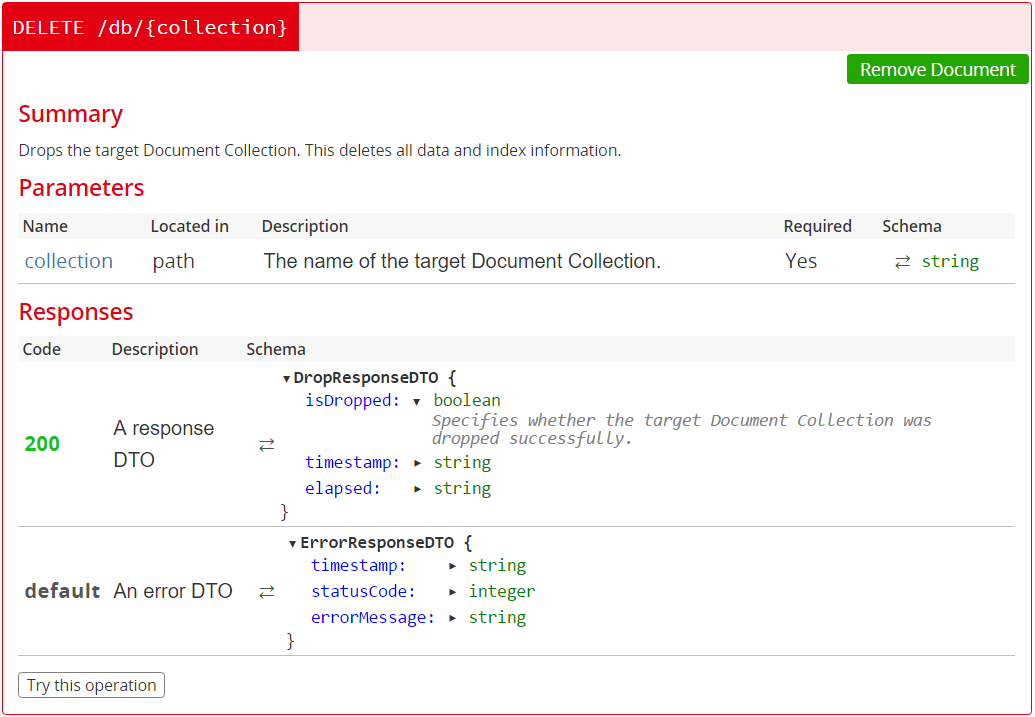Click the 'A response DTO' description
The height and width of the screenshot is (717, 1035).
coord(164,444)
